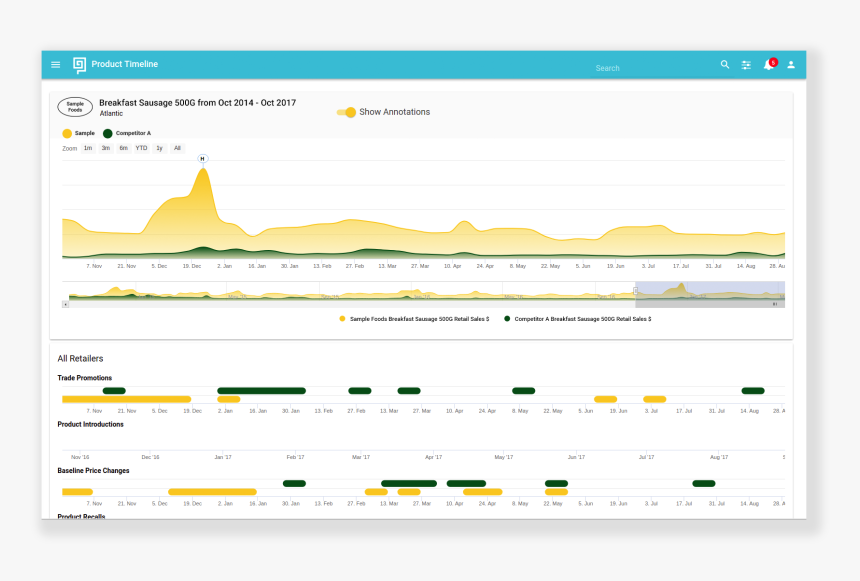Select long yellow Trade Promotions bar Nov to Dec
This screenshot has height=581, width=860.
point(127,399)
